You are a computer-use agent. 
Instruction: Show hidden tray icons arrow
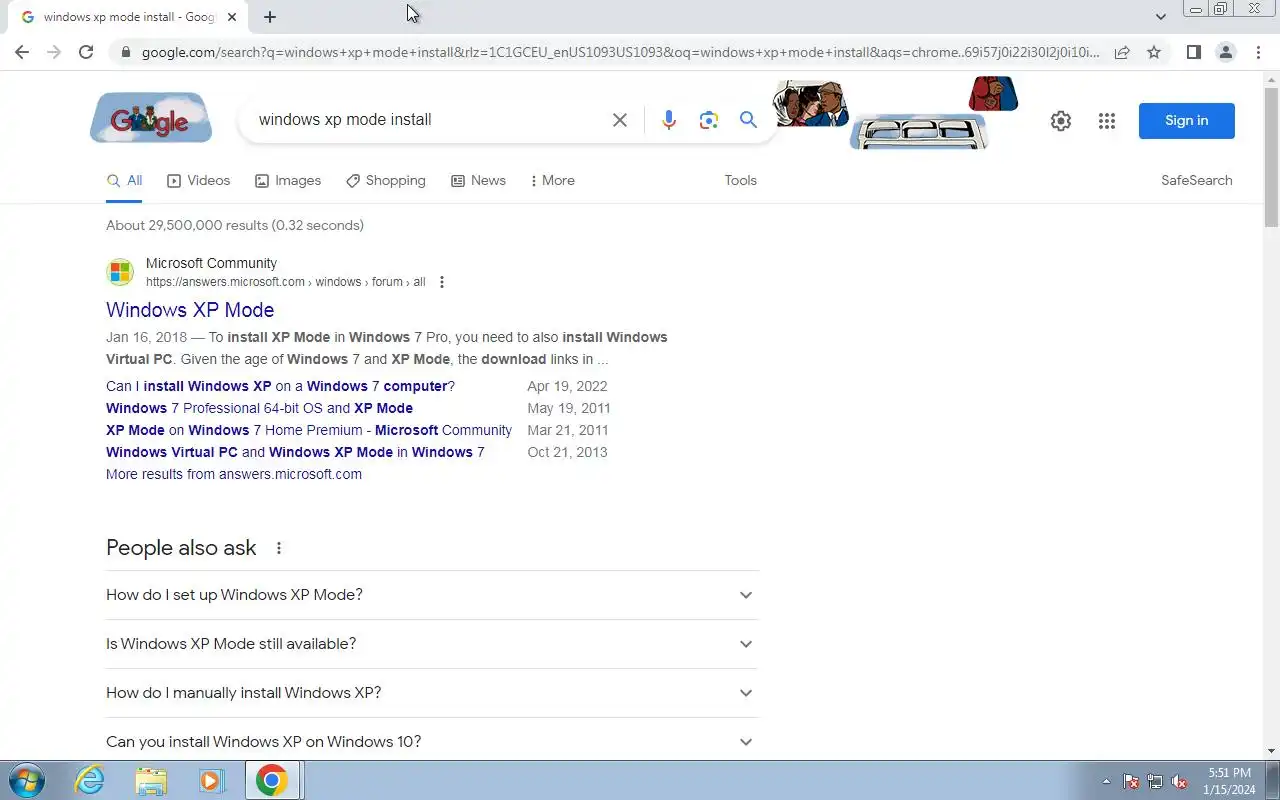(1106, 782)
